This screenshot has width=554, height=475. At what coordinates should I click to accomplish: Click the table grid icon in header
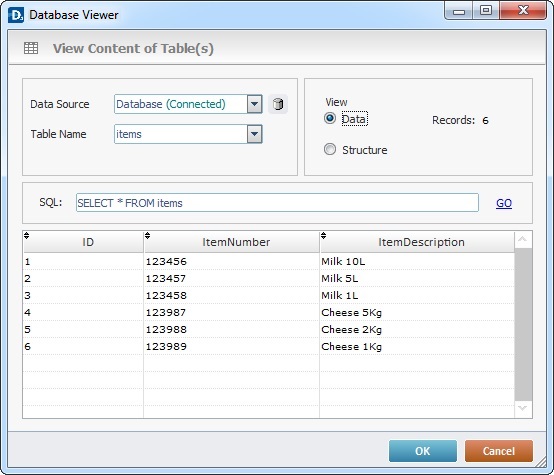click(x=31, y=48)
